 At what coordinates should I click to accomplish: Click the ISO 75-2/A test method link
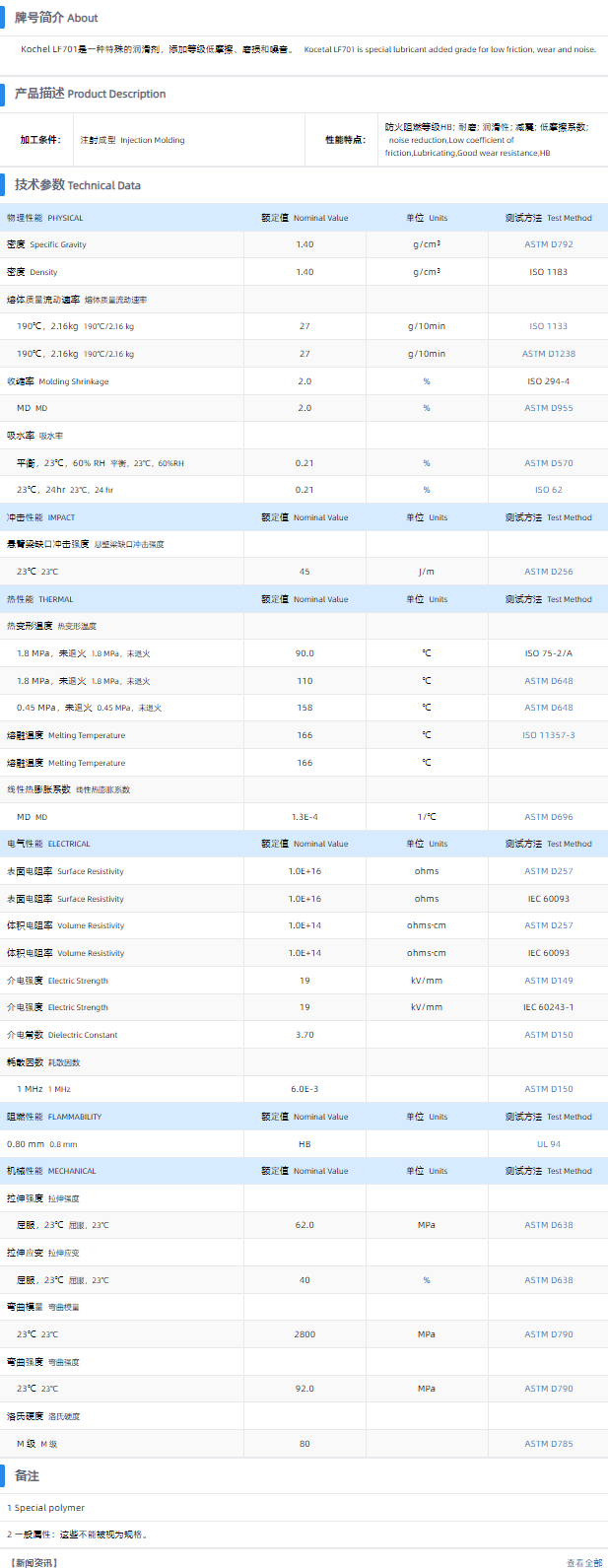click(548, 653)
